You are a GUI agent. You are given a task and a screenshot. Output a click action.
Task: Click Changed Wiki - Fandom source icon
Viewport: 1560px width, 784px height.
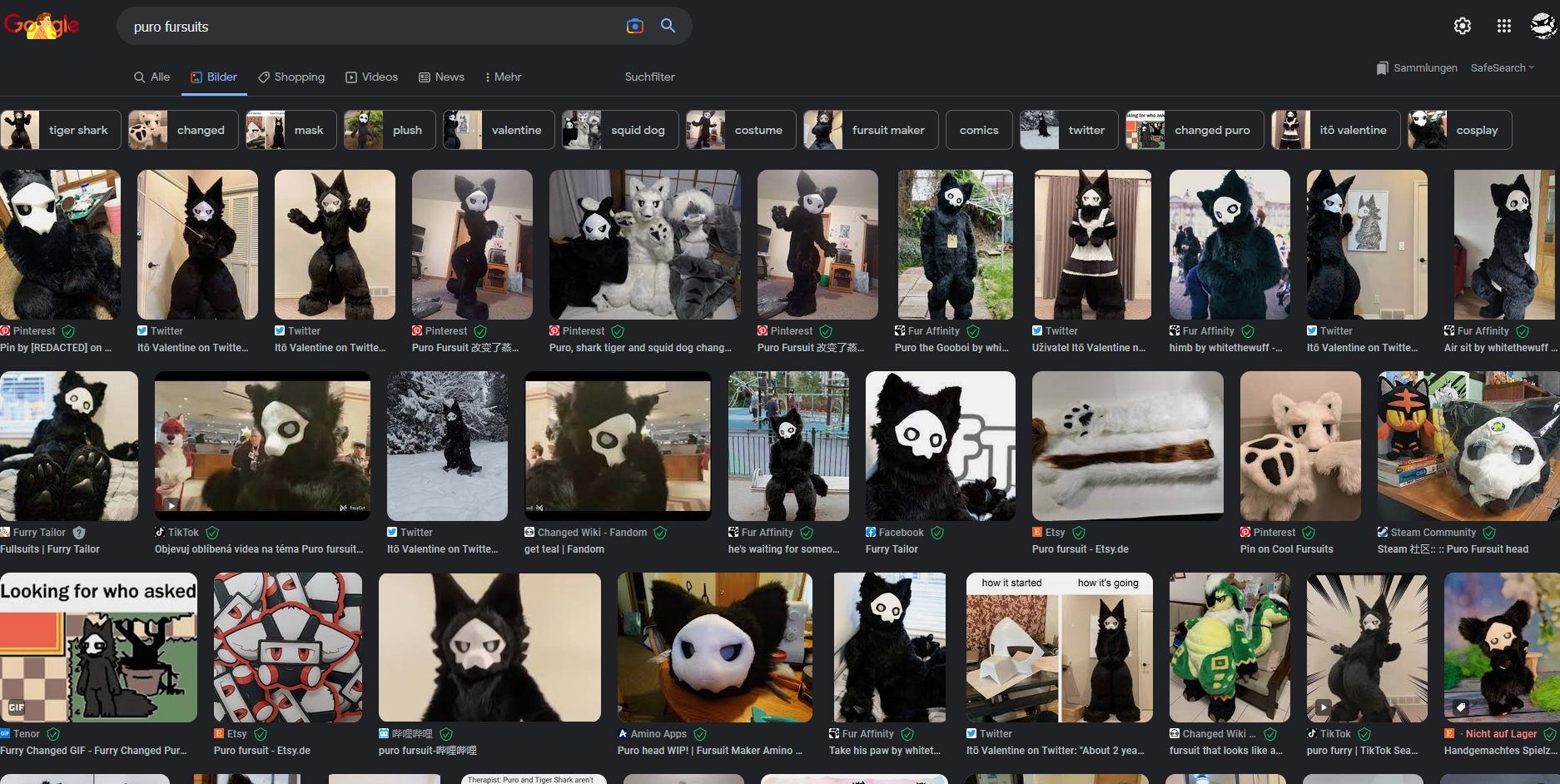coord(529,533)
